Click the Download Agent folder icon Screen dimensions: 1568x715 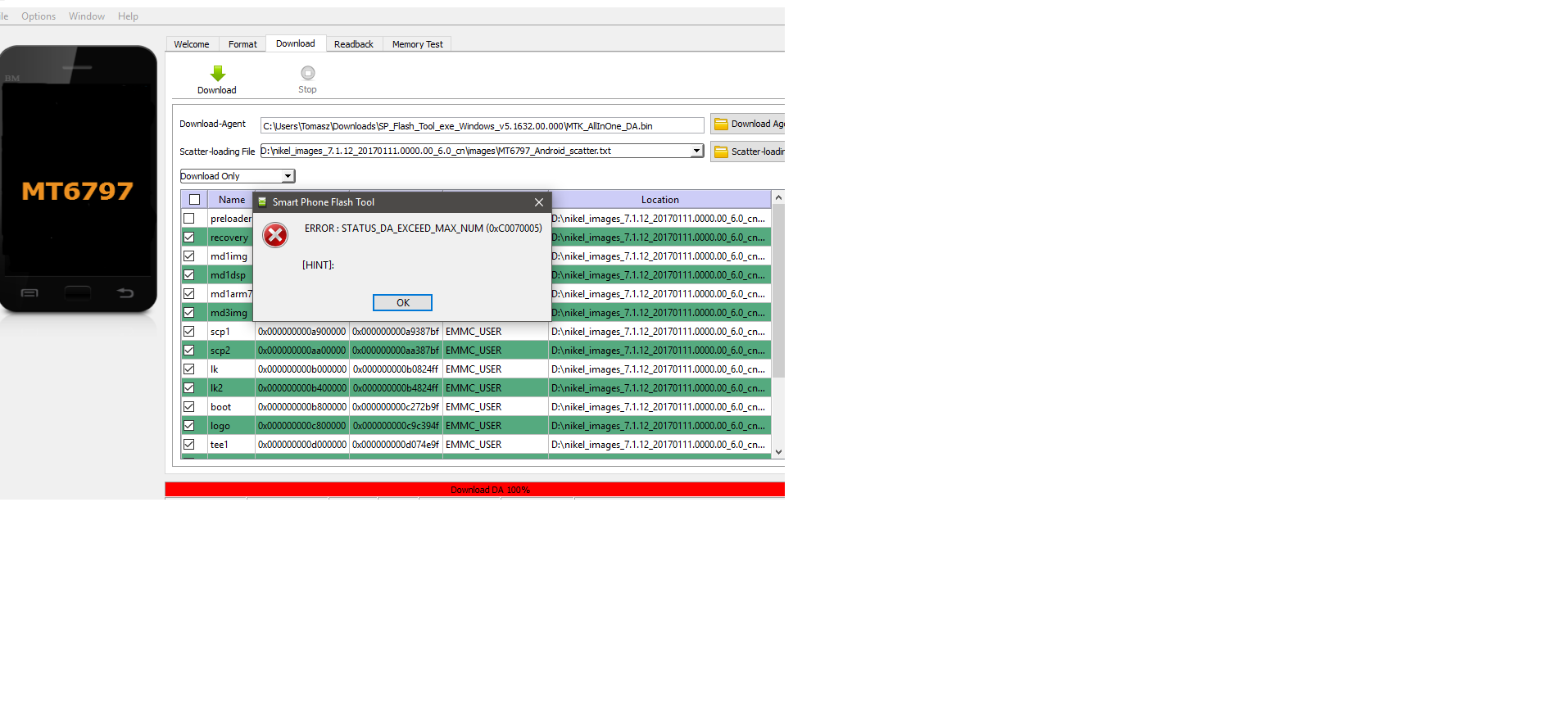coord(721,124)
